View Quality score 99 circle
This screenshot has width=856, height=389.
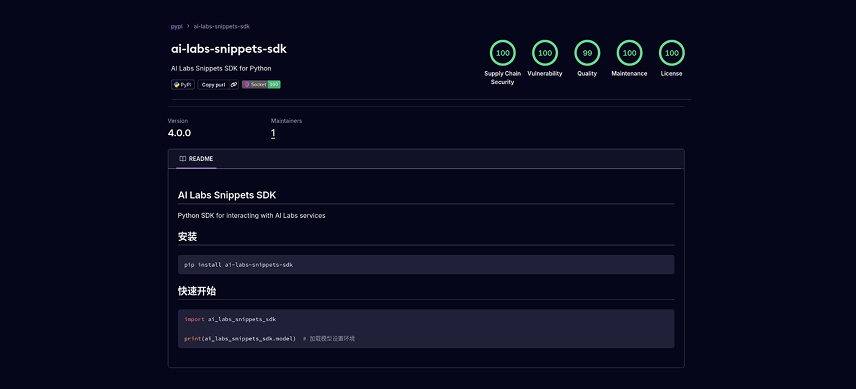point(587,53)
